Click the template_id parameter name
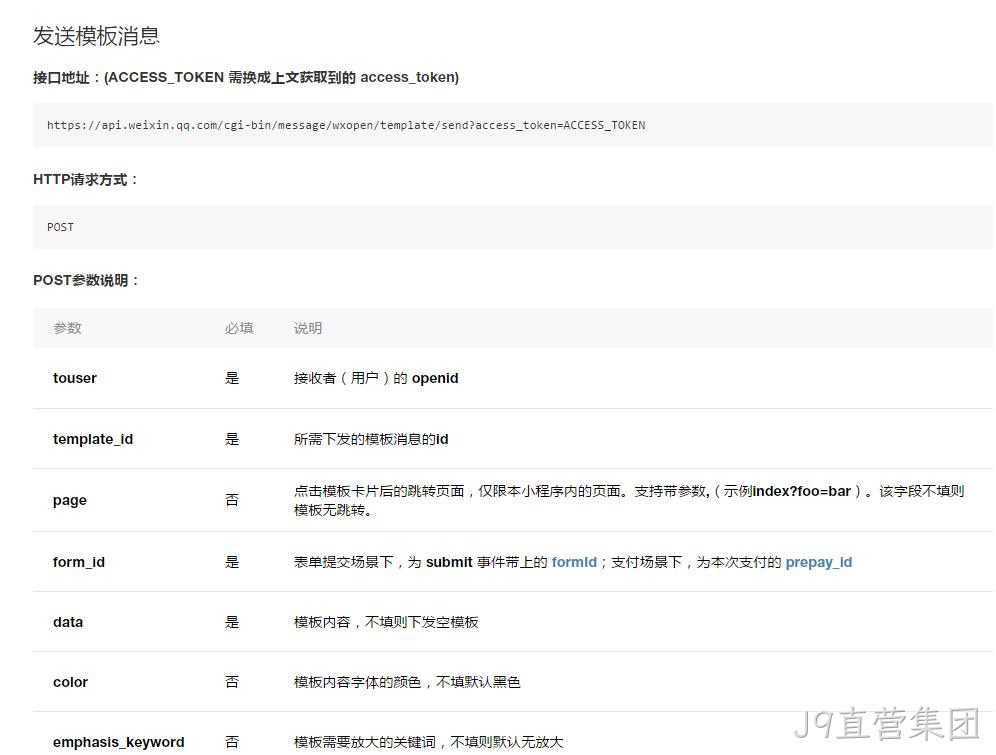The image size is (996, 755). 93,439
